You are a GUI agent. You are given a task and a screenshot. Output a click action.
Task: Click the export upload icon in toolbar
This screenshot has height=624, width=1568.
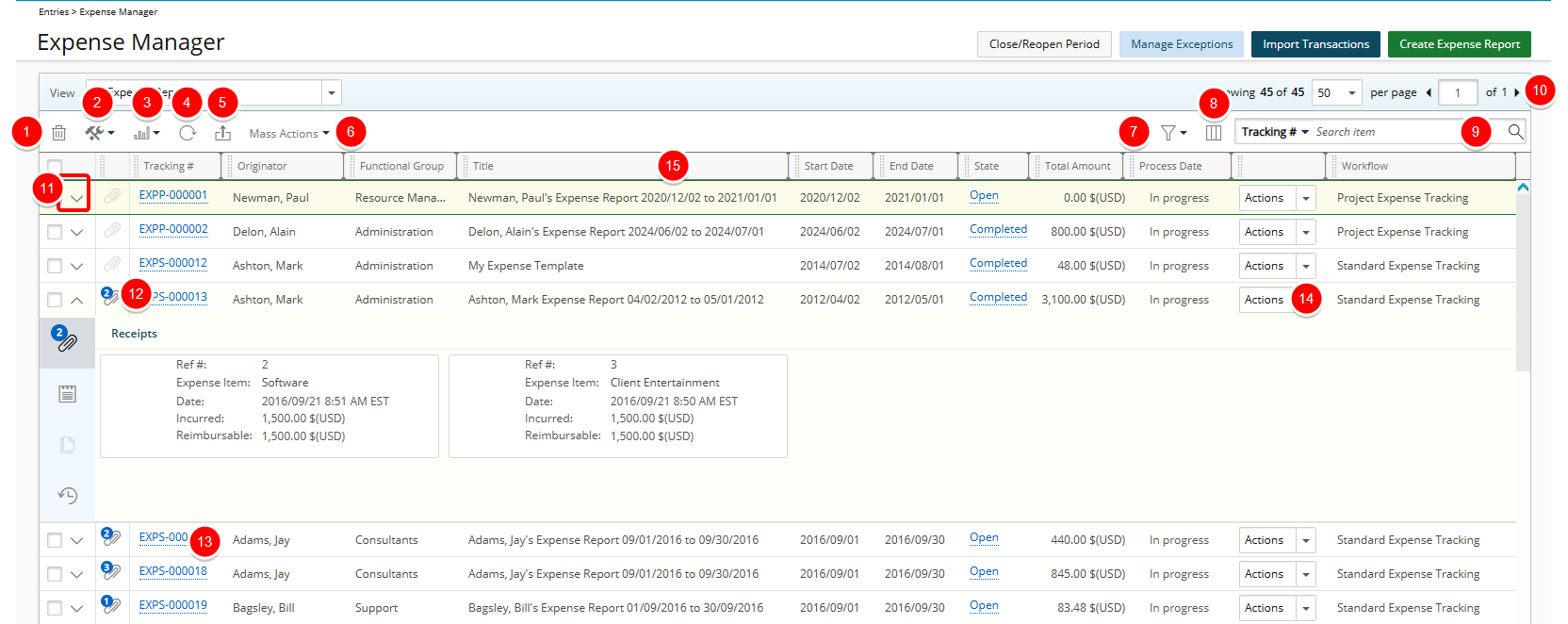point(222,134)
